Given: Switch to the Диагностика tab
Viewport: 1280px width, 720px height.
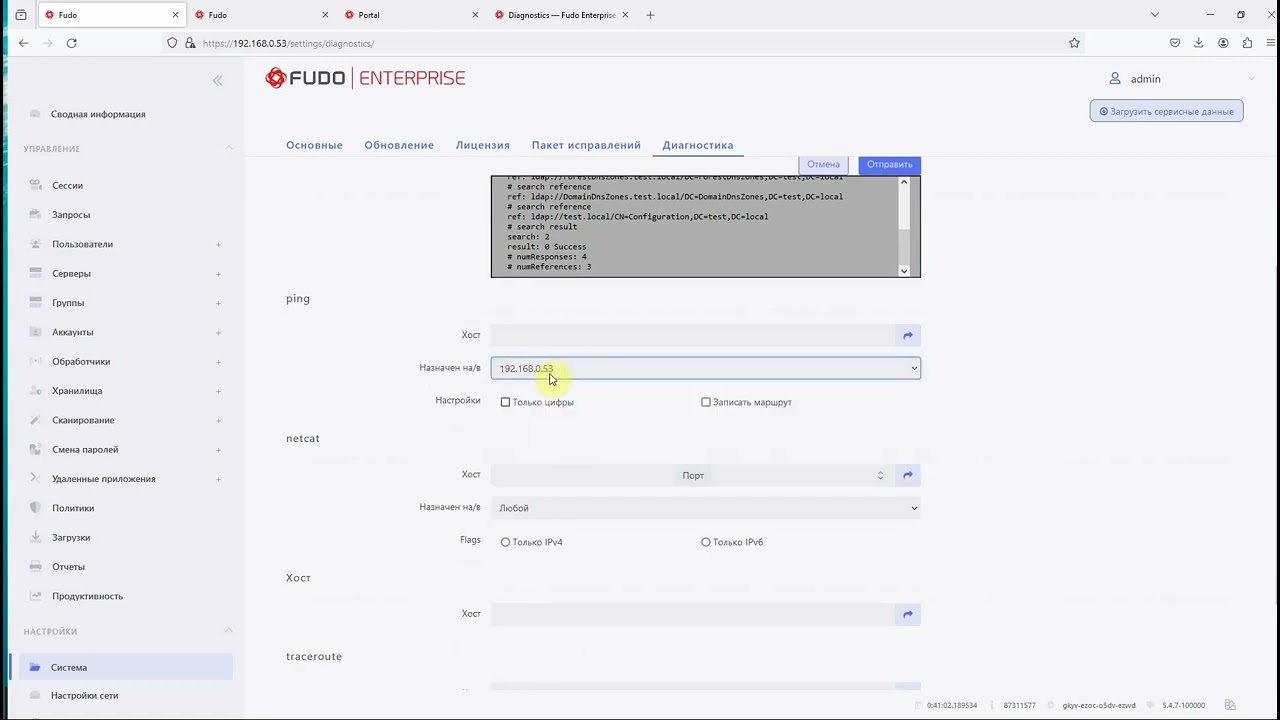Looking at the screenshot, I should 698,145.
